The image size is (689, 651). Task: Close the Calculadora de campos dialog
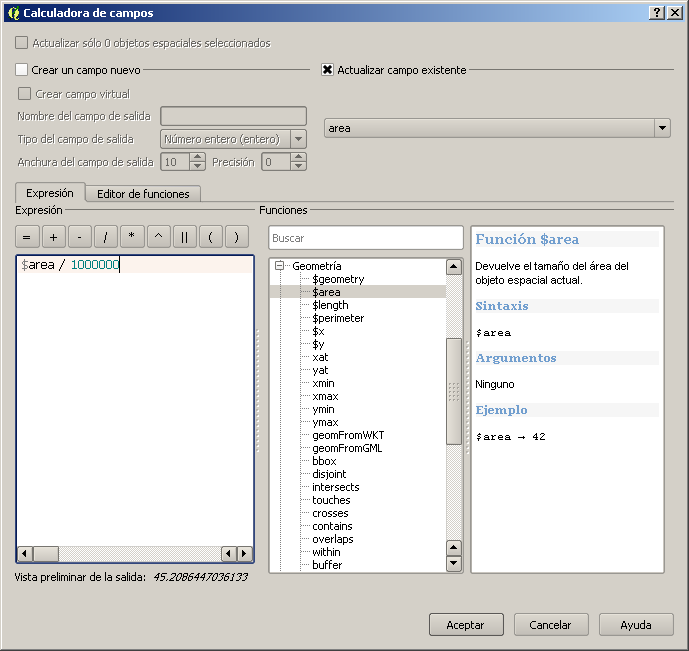coord(675,13)
